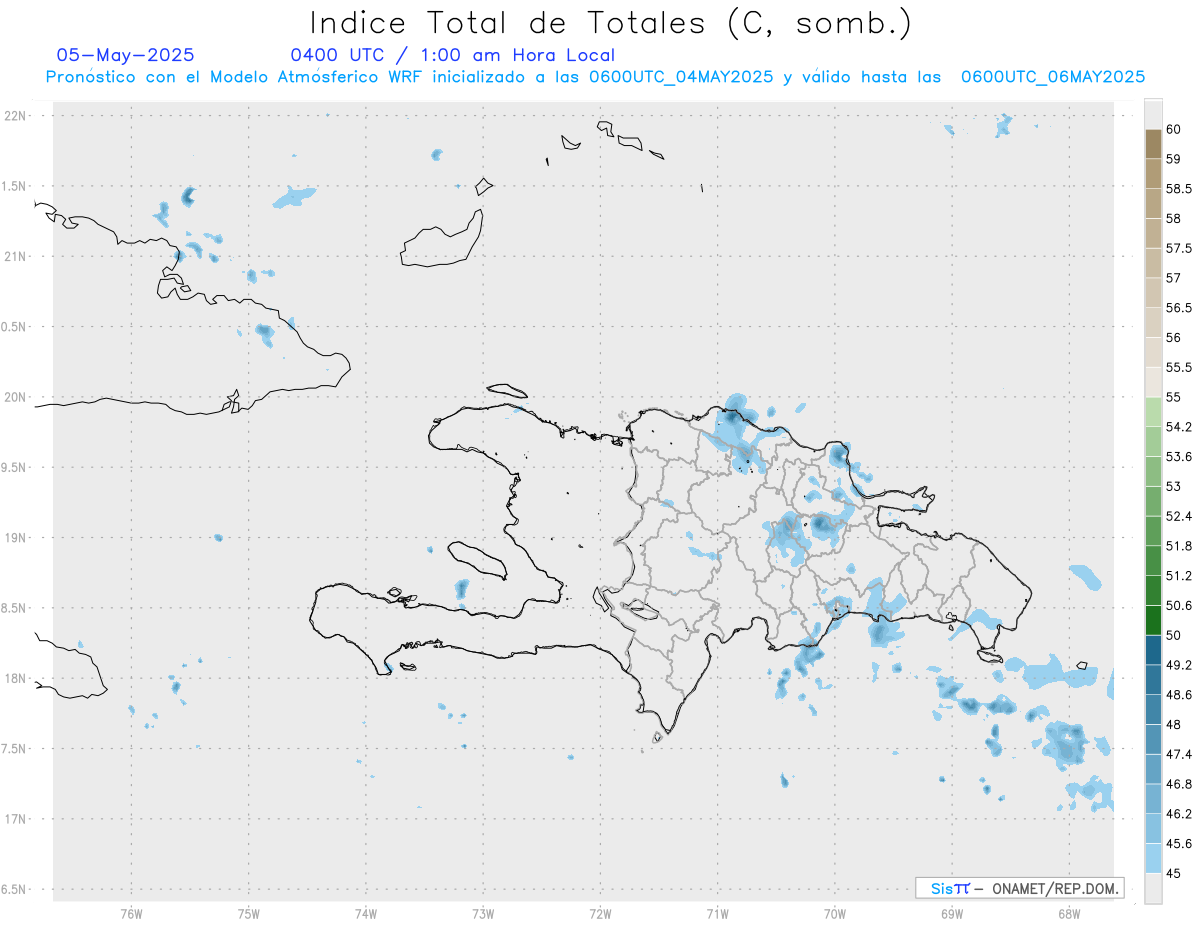The image size is (1200, 927).
Task: Click the '22N' latitude label
Action: 15,116
